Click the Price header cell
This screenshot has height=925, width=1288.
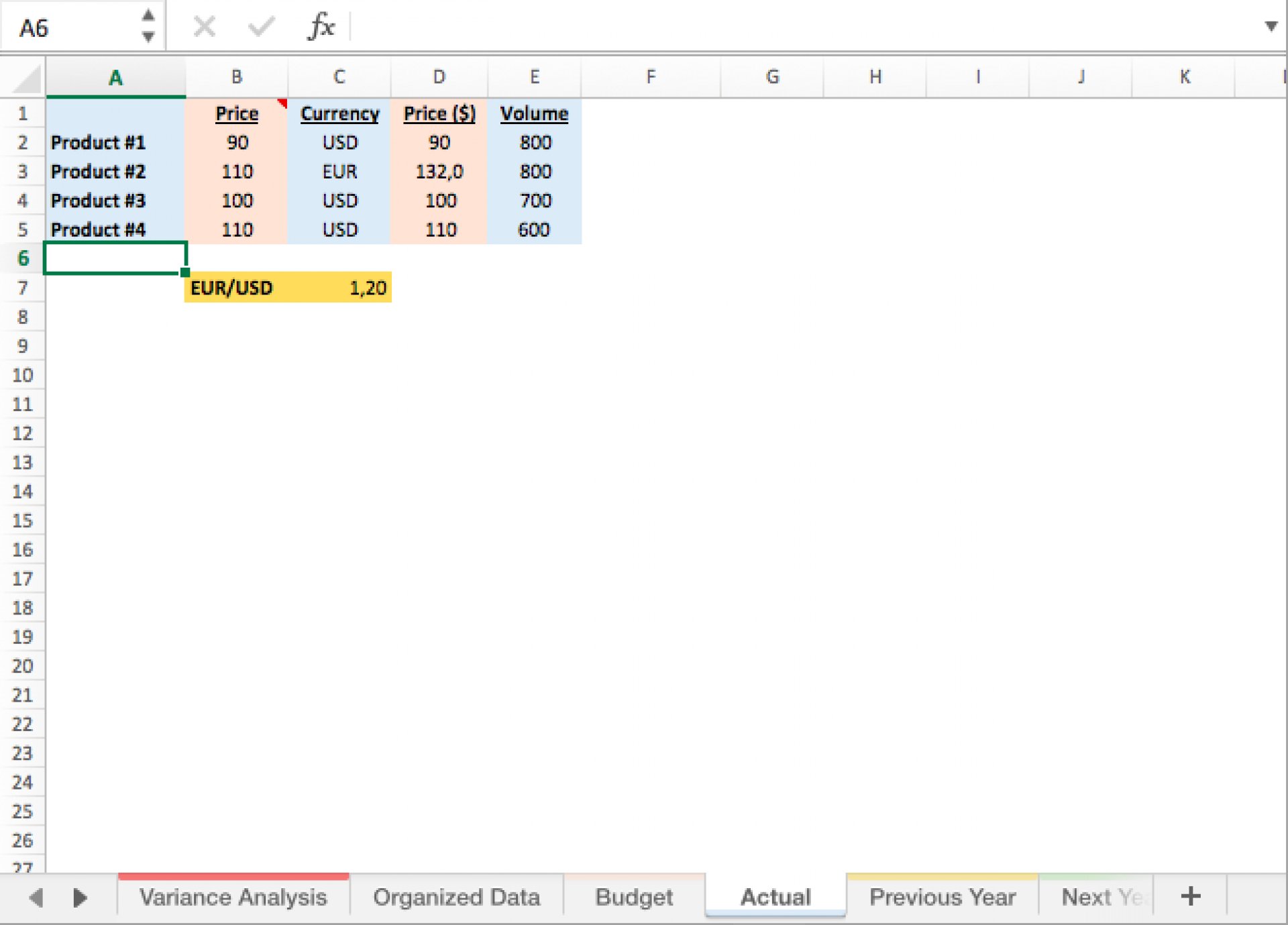pyautogui.click(x=237, y=113)
